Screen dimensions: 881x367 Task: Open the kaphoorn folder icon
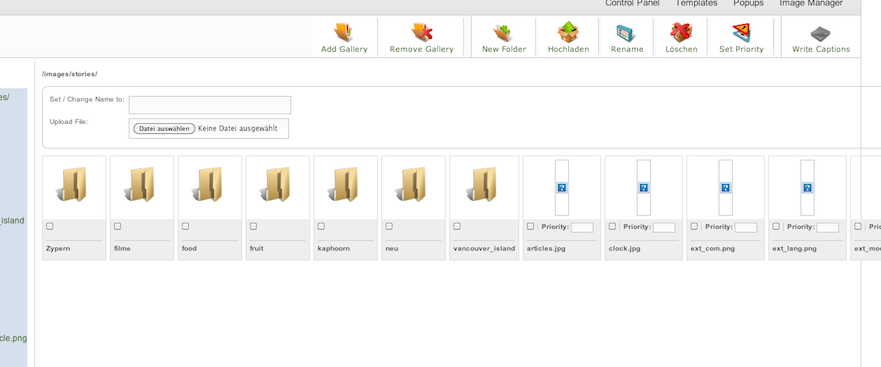point(345,184)
